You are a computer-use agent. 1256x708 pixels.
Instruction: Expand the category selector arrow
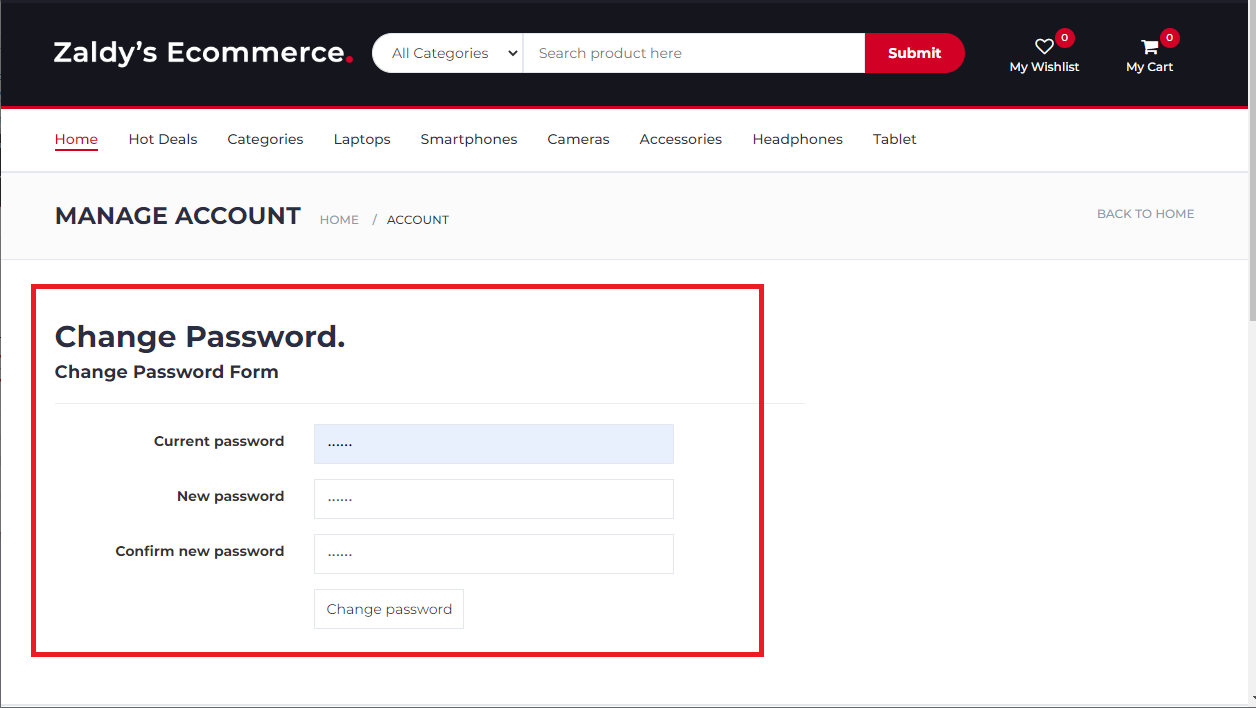click(512, 52)
